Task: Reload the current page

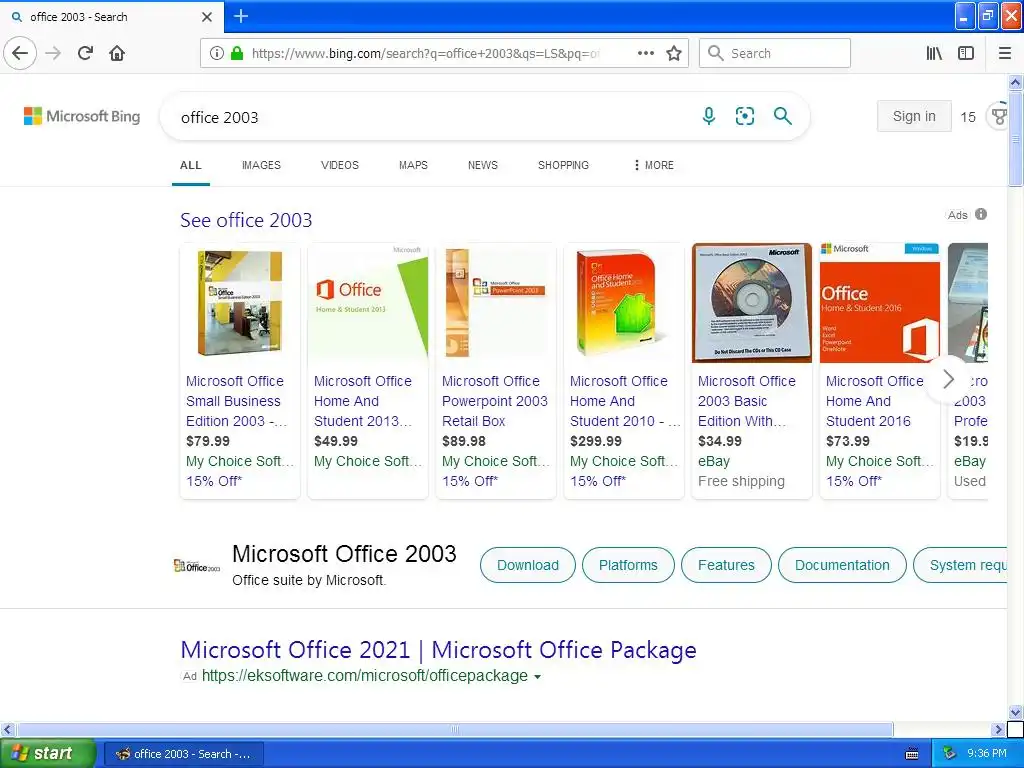Action: click(85, 53)
